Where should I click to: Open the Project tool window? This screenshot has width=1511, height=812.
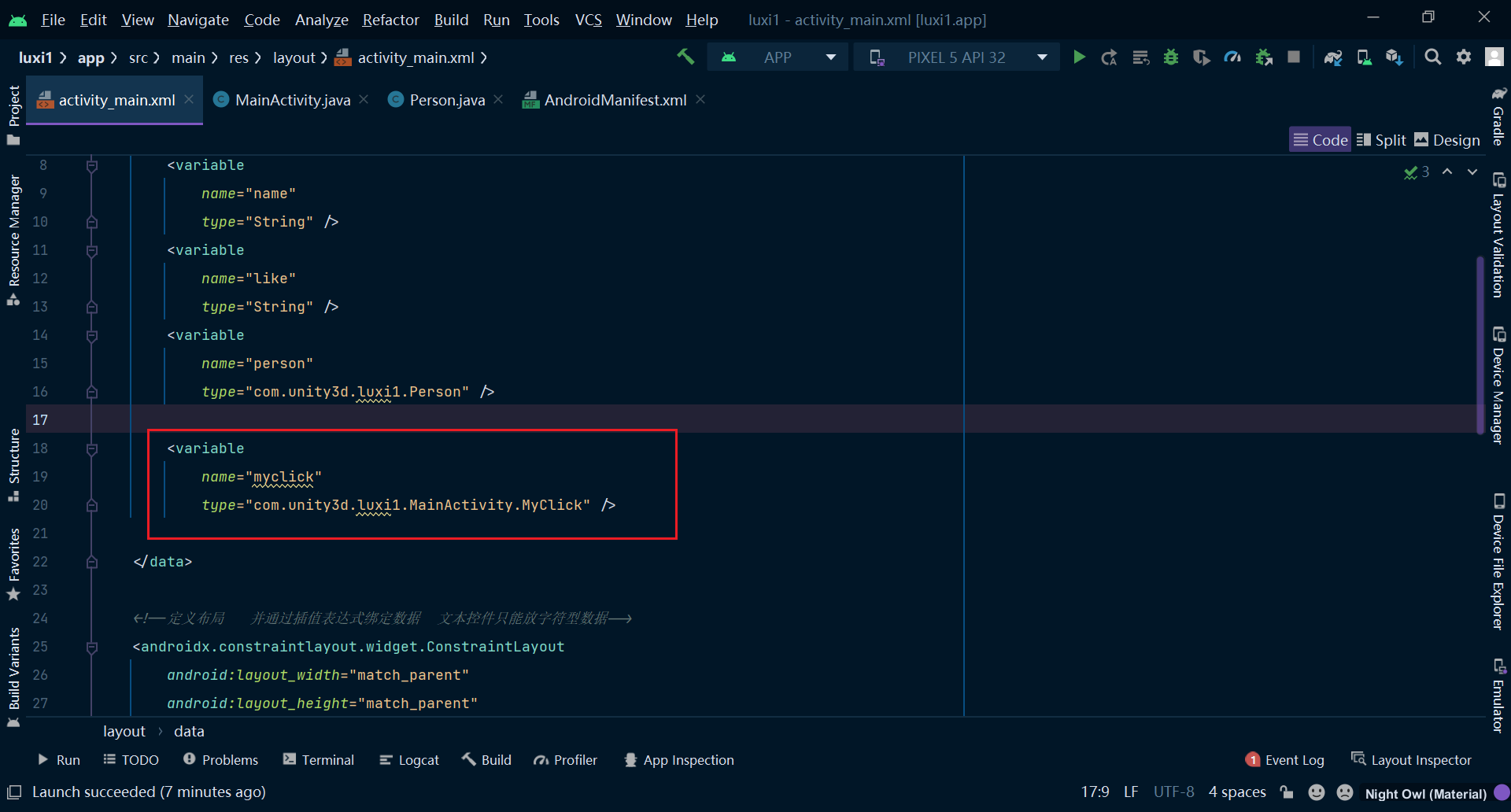(x=13, y=115)
